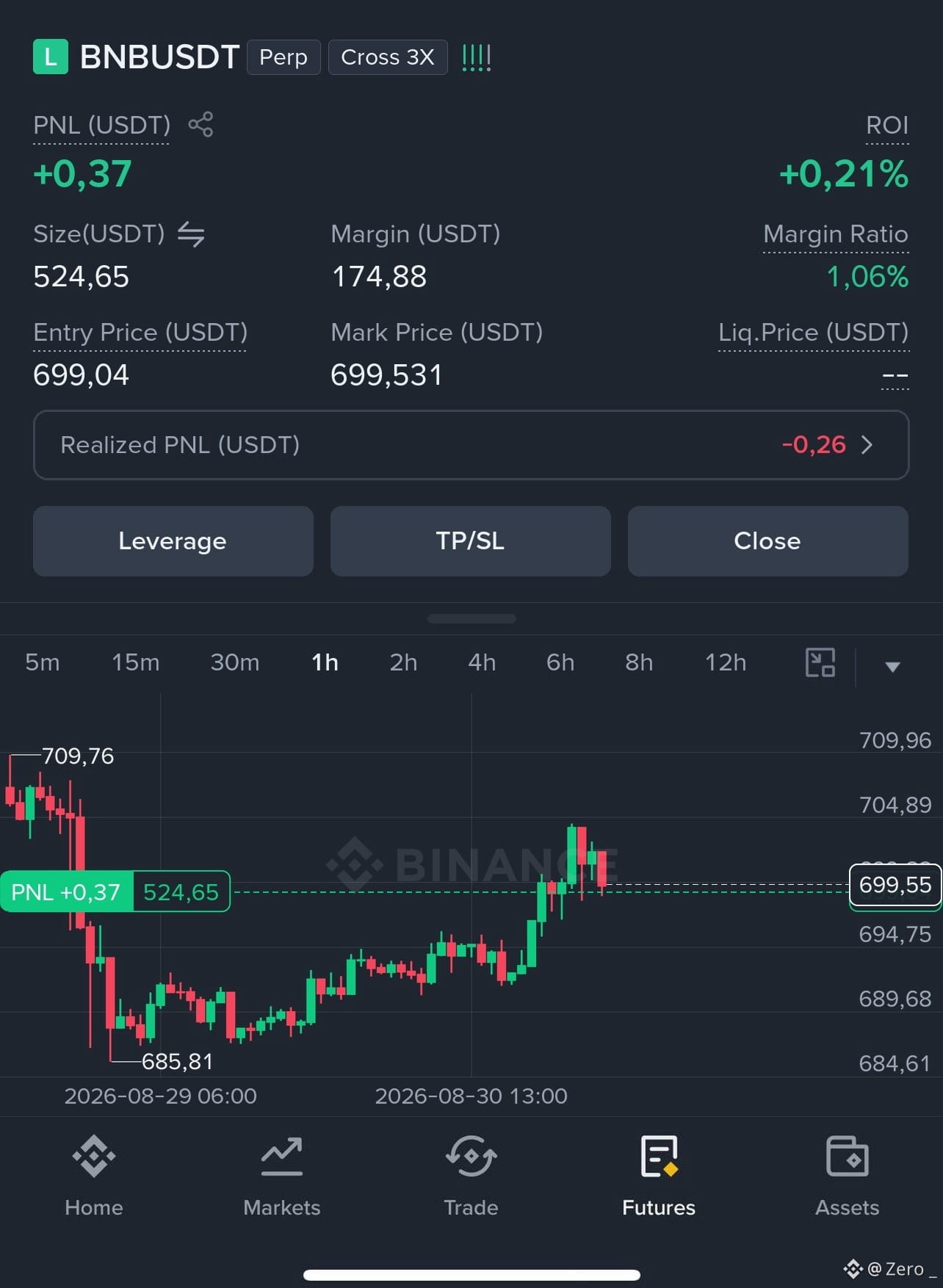The height and width of the screenshot is (1288, 943).
Task: Tap the Leverage button
Action: [x=173, y=541]
